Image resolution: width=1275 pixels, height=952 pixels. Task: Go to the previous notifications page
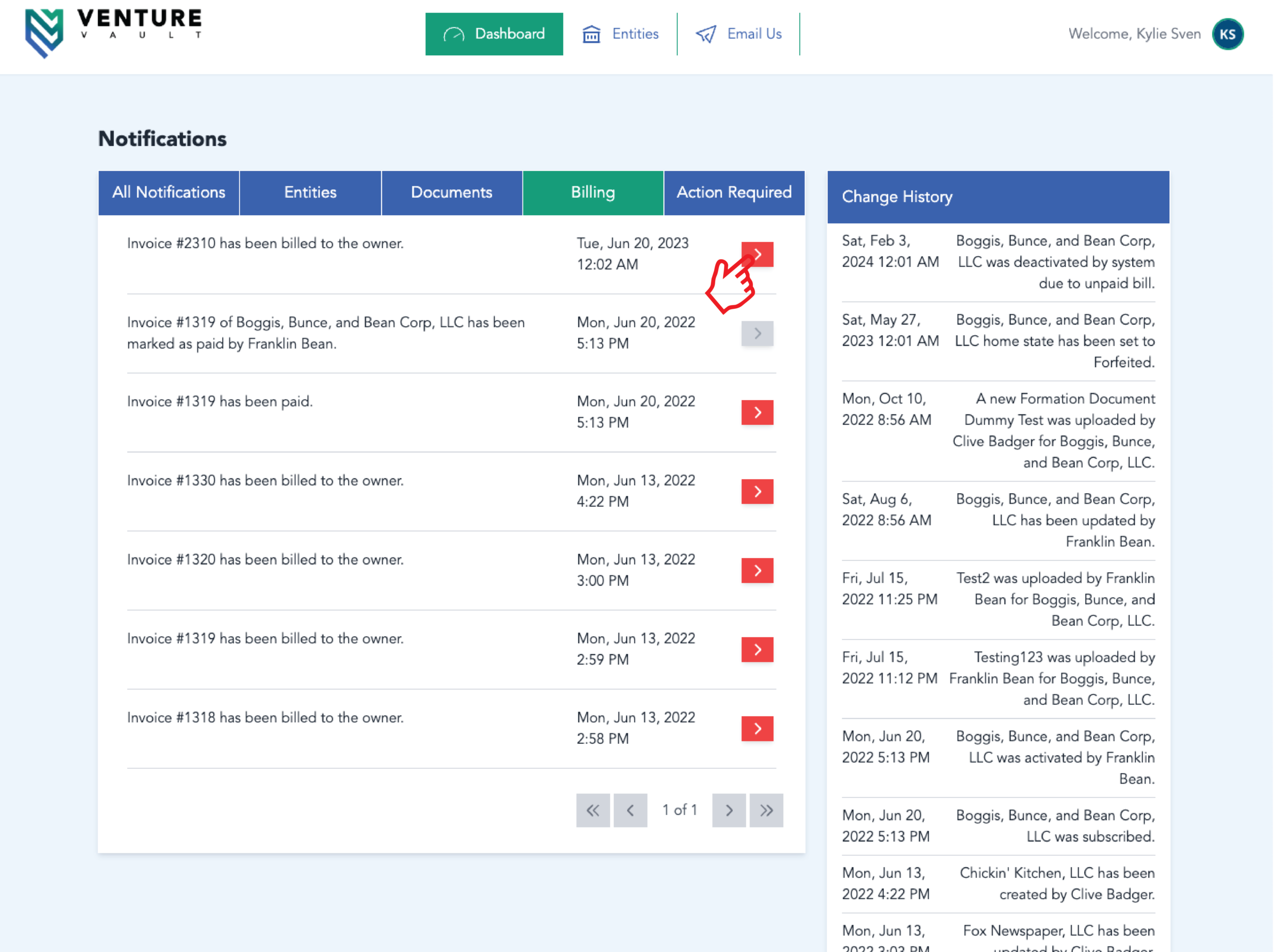click(x=631, y=810)
